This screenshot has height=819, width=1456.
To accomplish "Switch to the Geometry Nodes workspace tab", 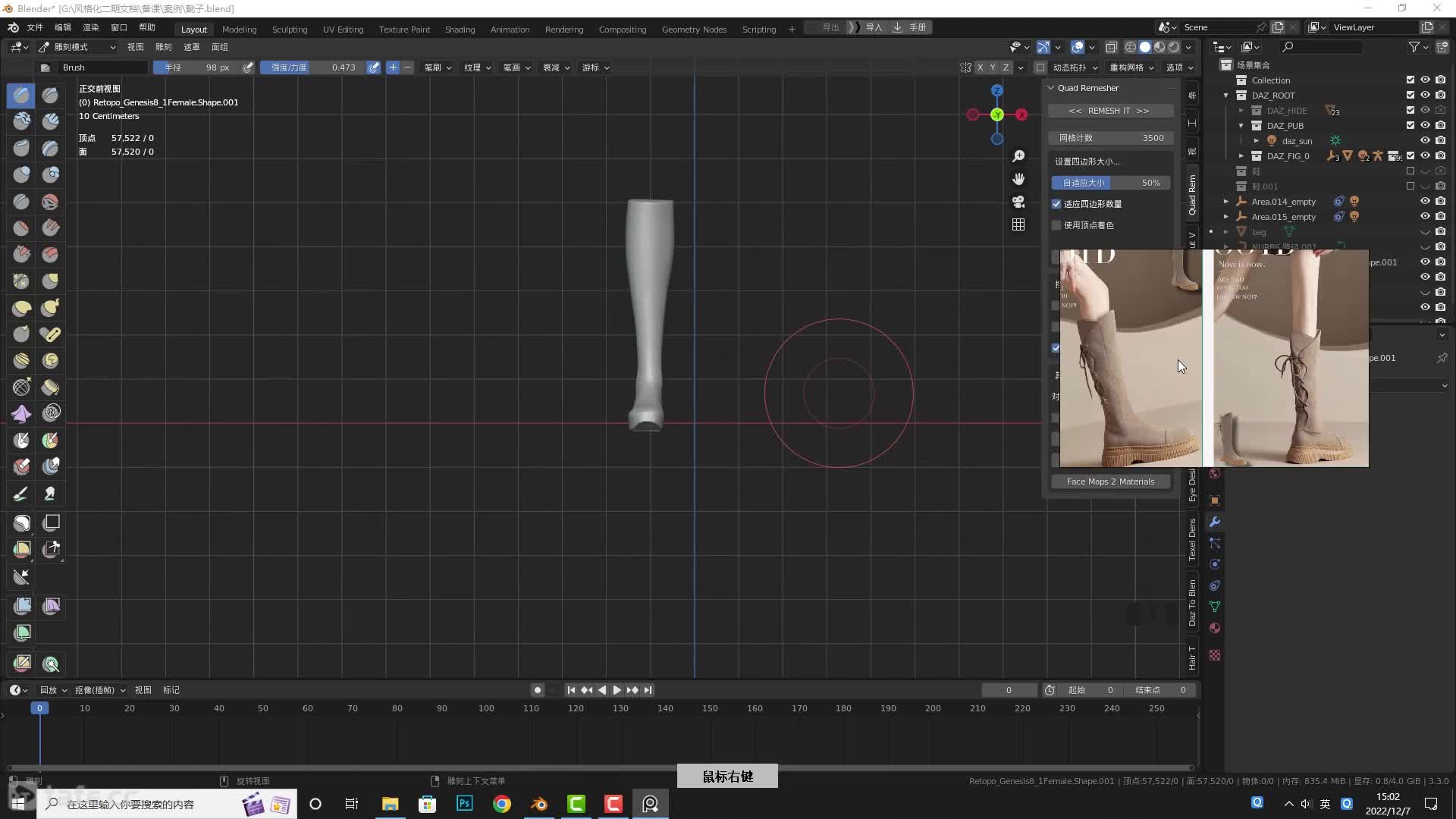I will 694,30.
